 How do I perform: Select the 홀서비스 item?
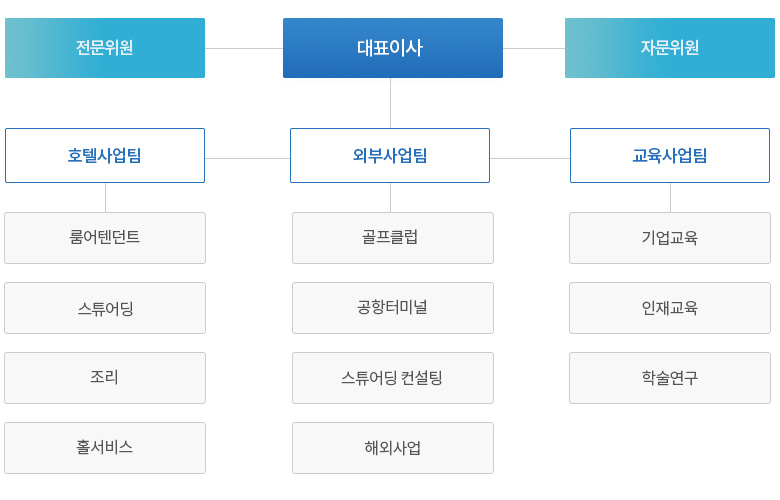105,448
